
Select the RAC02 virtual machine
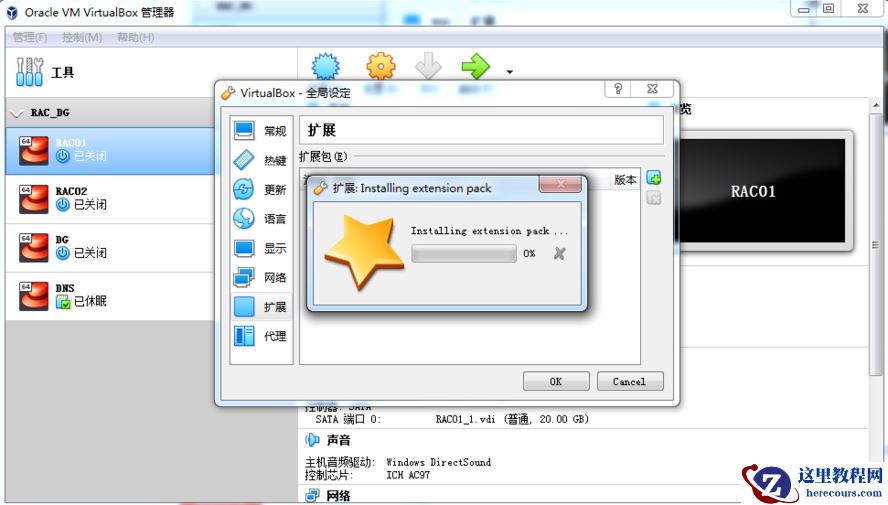pos(110,199)
